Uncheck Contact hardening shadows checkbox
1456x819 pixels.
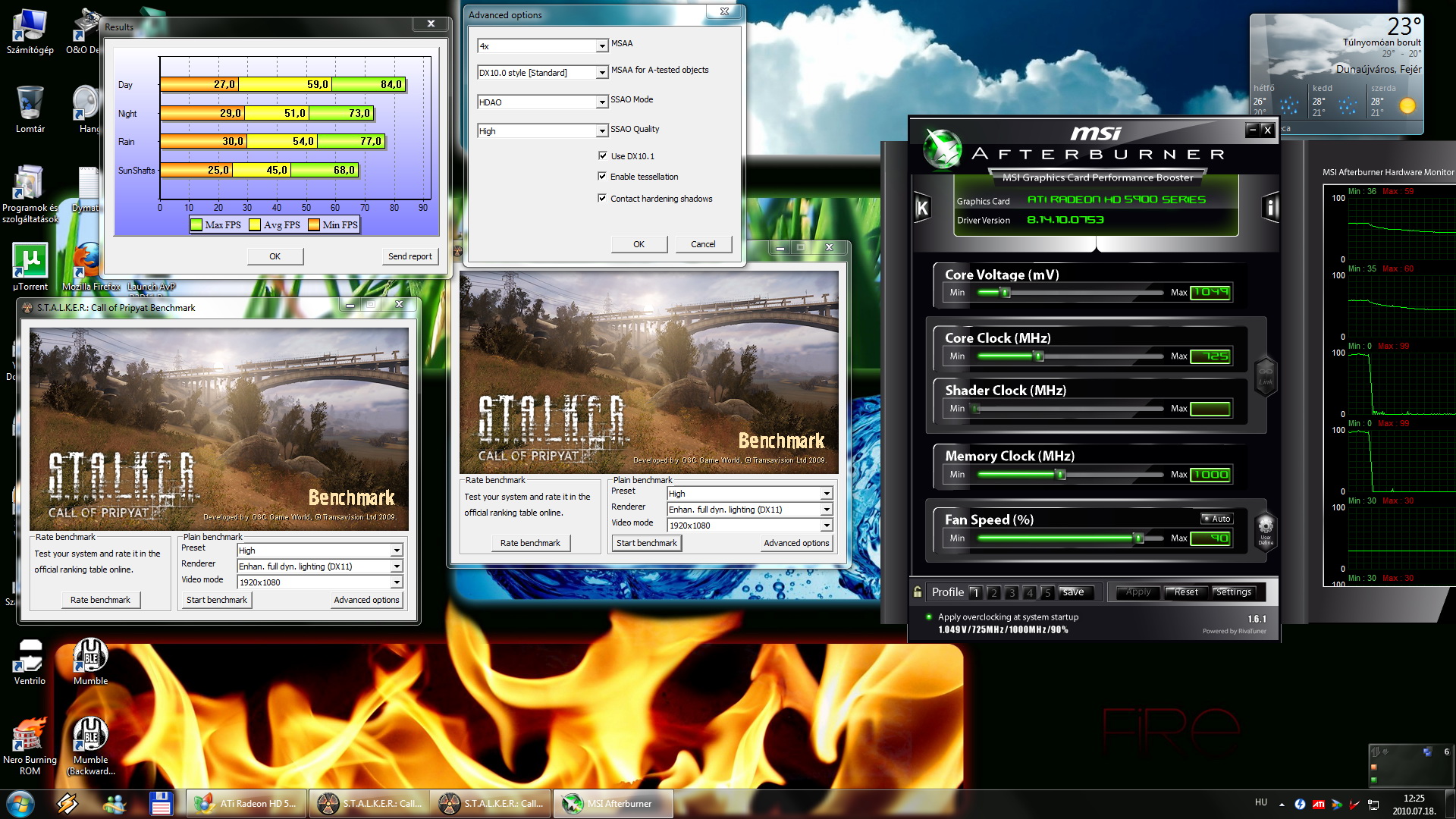coord(603,198)
